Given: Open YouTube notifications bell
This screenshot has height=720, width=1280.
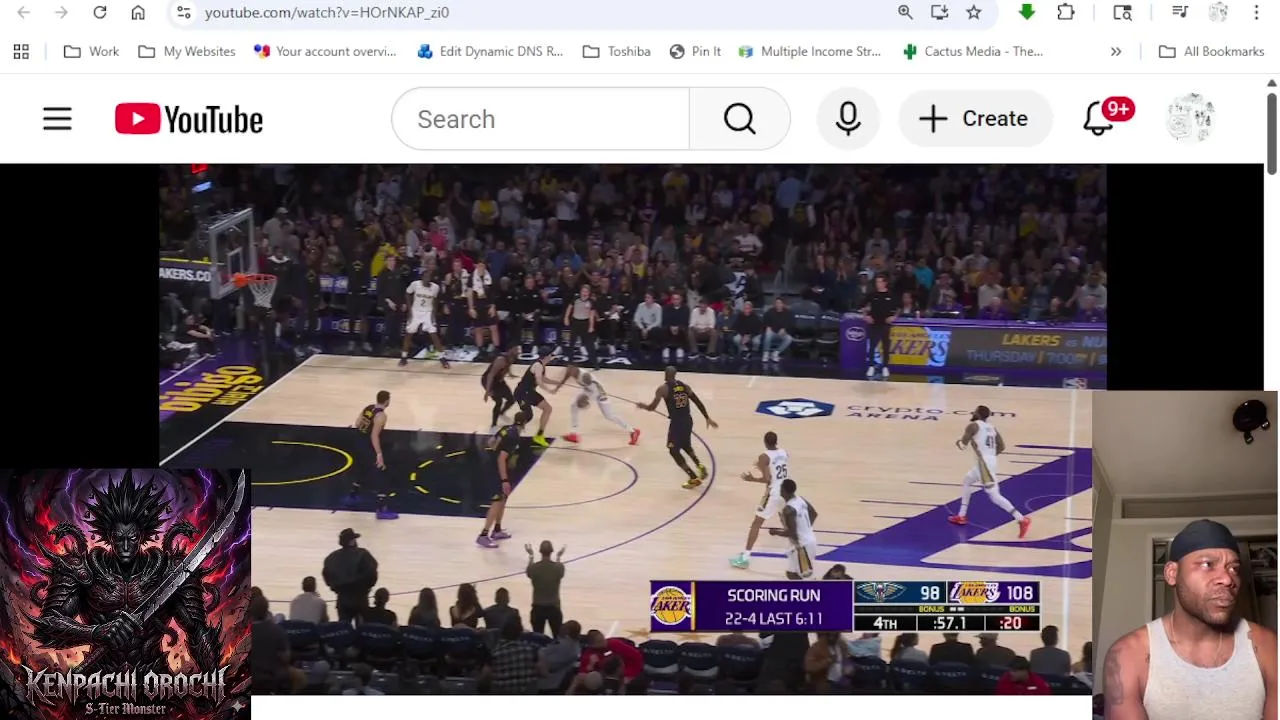Looking at the screenshot, I should [x=1100, y=119].
